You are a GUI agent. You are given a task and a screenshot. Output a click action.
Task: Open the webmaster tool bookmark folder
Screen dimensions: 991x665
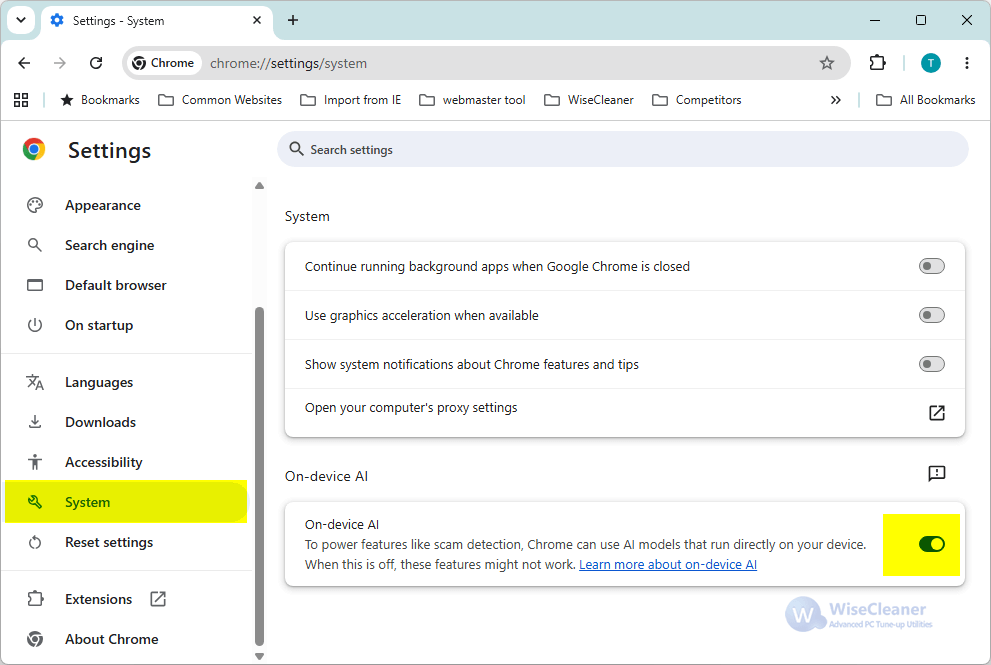point(472,100)
